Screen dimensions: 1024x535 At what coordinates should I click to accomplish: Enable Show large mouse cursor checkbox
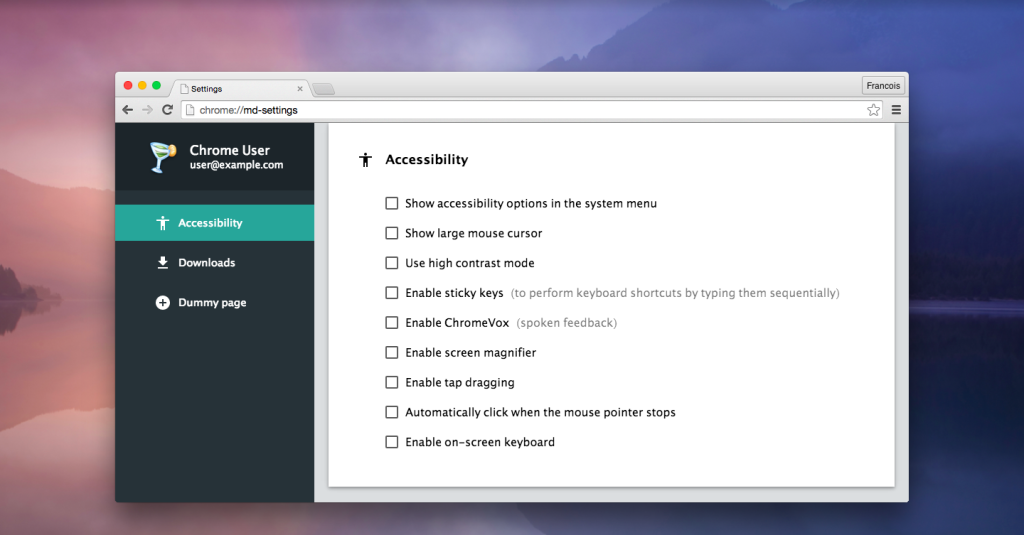[392, 233]
